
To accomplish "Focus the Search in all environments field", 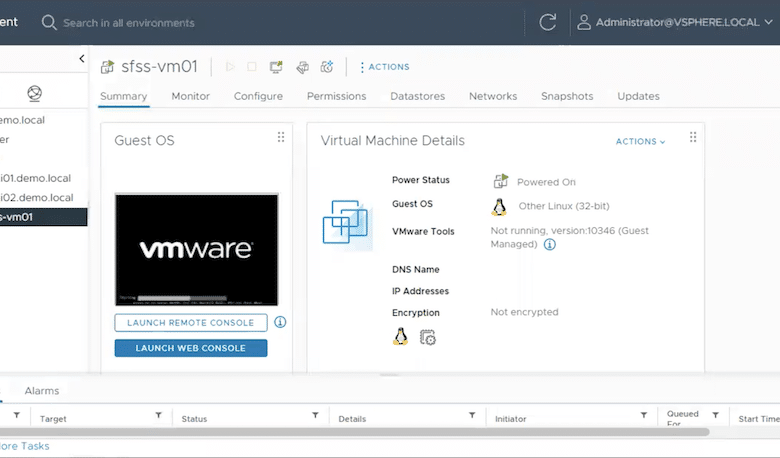I will [x=128, y=23].
